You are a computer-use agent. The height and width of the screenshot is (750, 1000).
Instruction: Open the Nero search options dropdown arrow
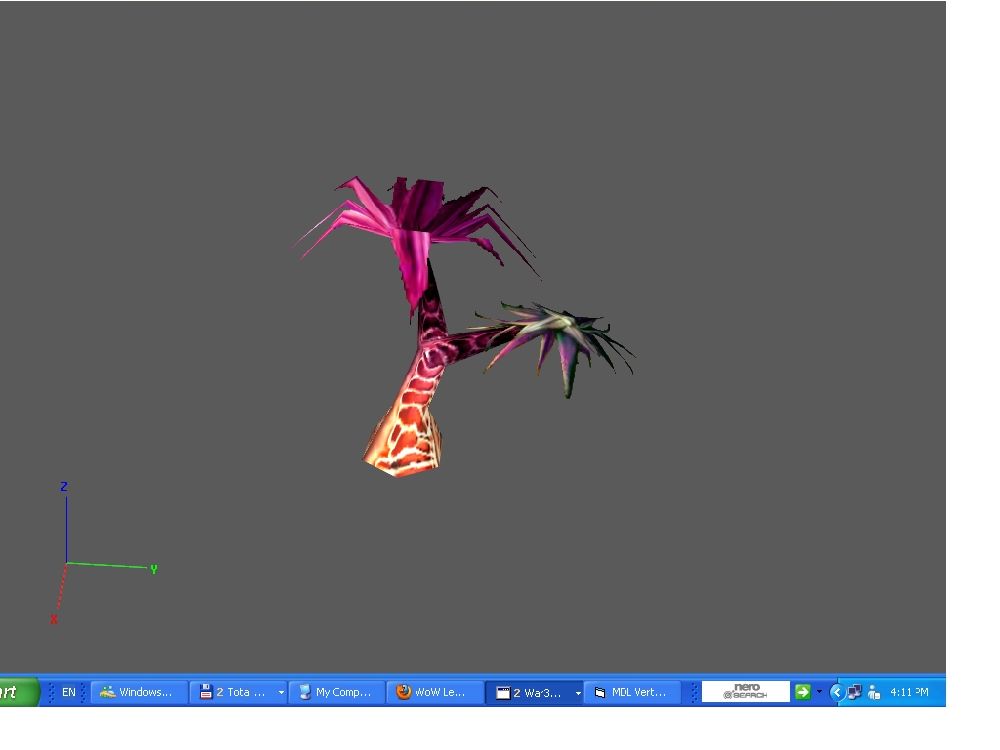tap(820, 691)
